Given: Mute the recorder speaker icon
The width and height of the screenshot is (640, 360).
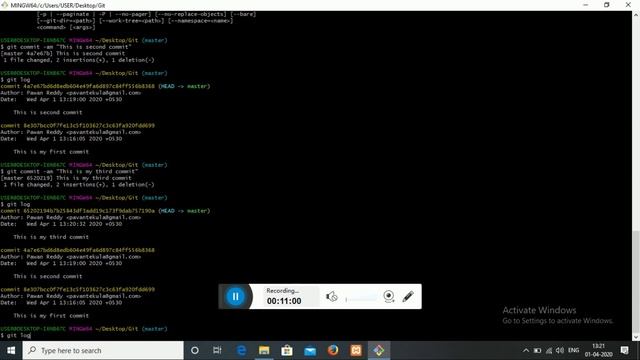Looking at the screenshot, I should (x=331, y=296).
